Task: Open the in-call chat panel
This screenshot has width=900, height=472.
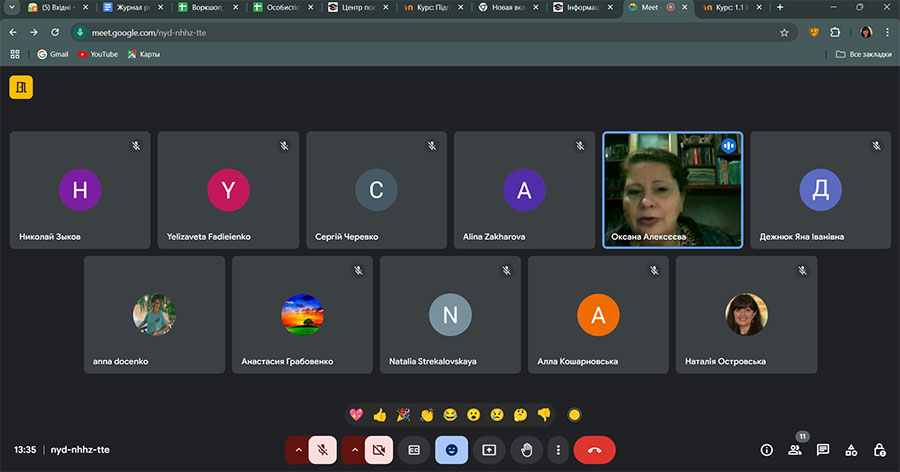Action: point(823,450)
